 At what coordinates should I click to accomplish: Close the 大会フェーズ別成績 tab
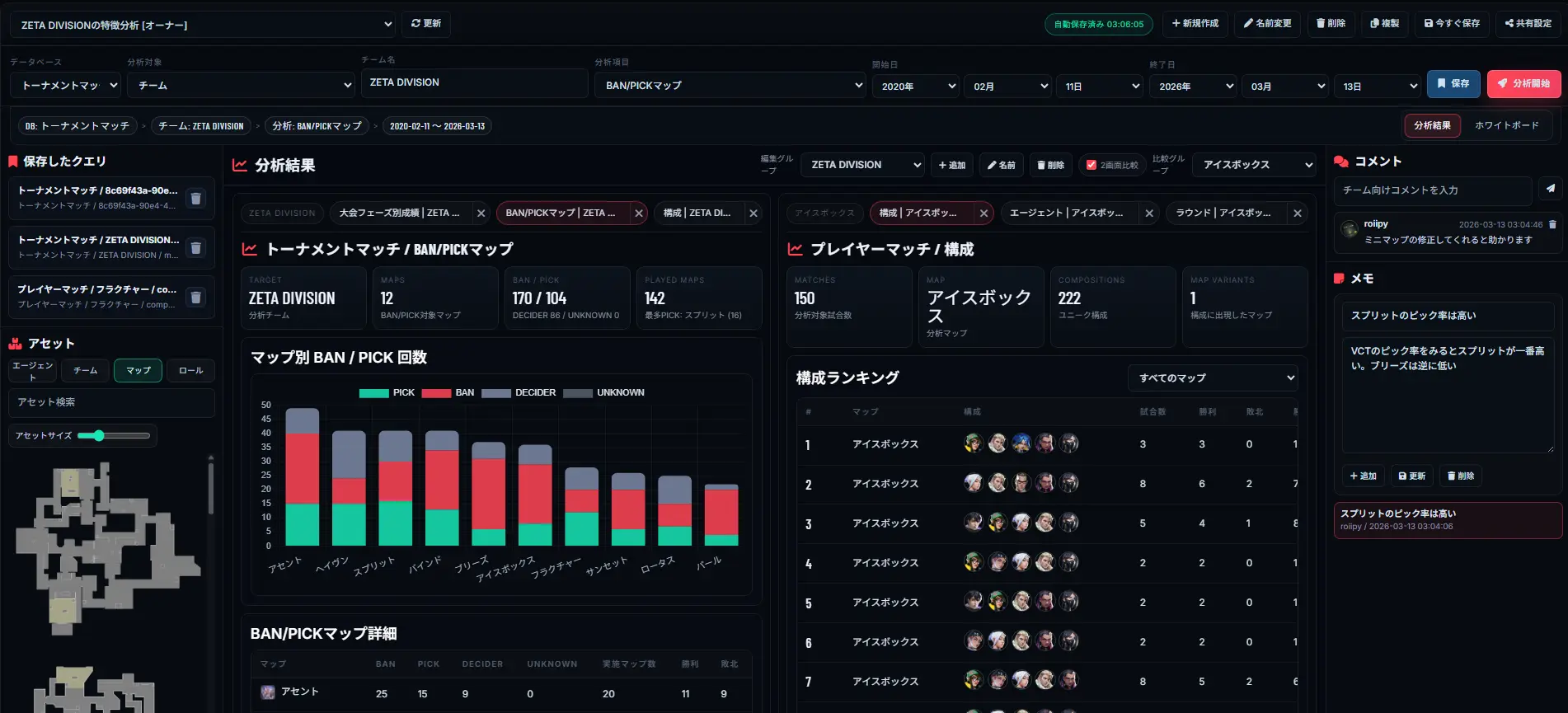[481, 213]
